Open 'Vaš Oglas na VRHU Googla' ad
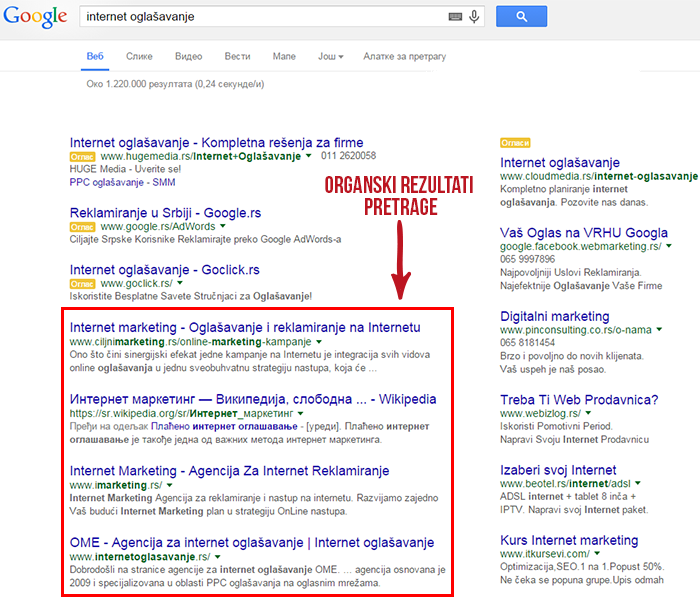 pos(584,233)
